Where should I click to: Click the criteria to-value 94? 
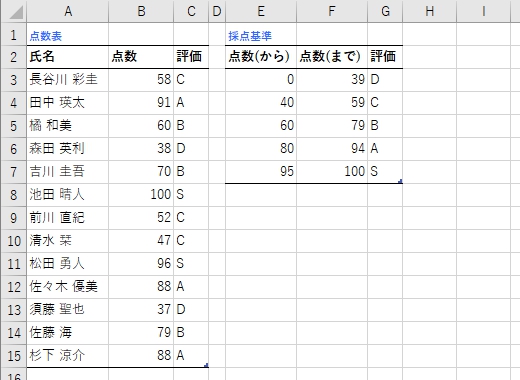[x=332, y=149]
